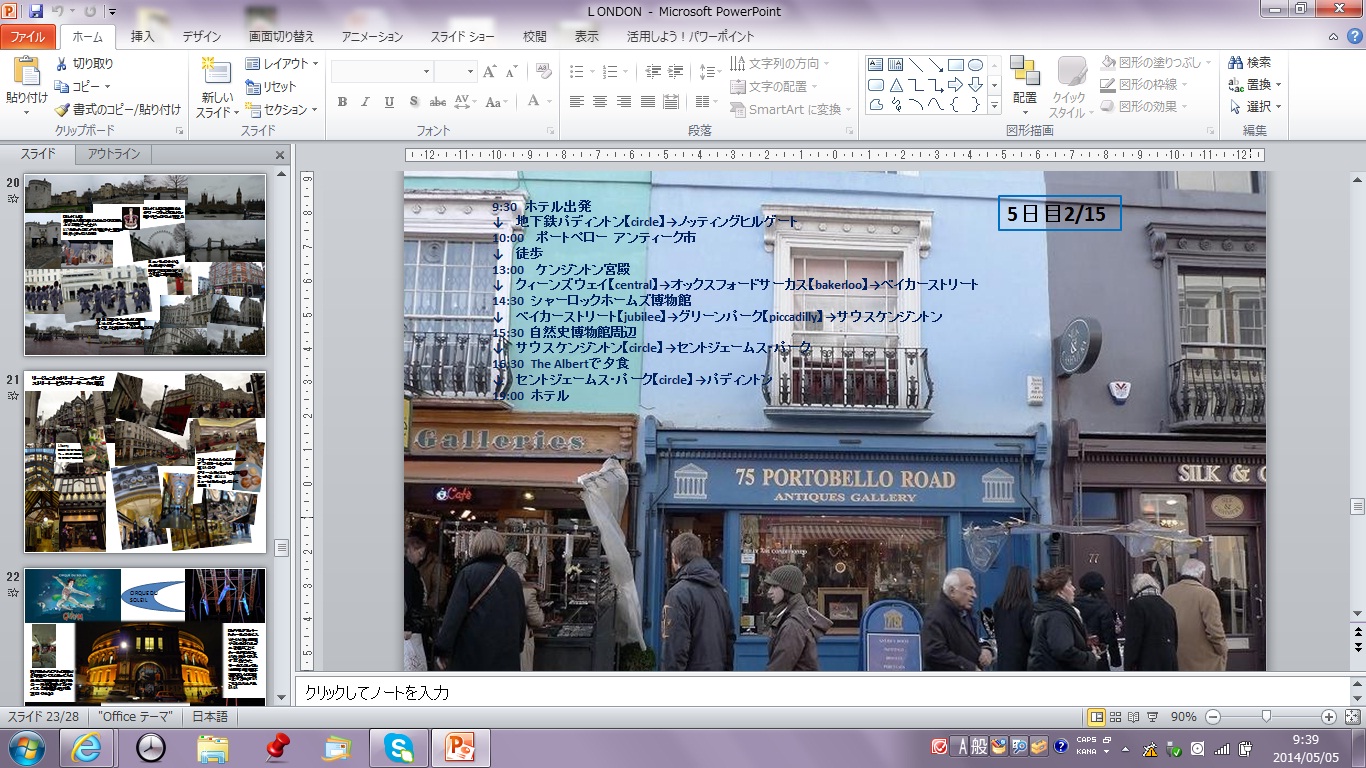Switch to Slide Sorter view in status bar
The width and height of the screenshot is (1366, 768).
pos(1115,717)
